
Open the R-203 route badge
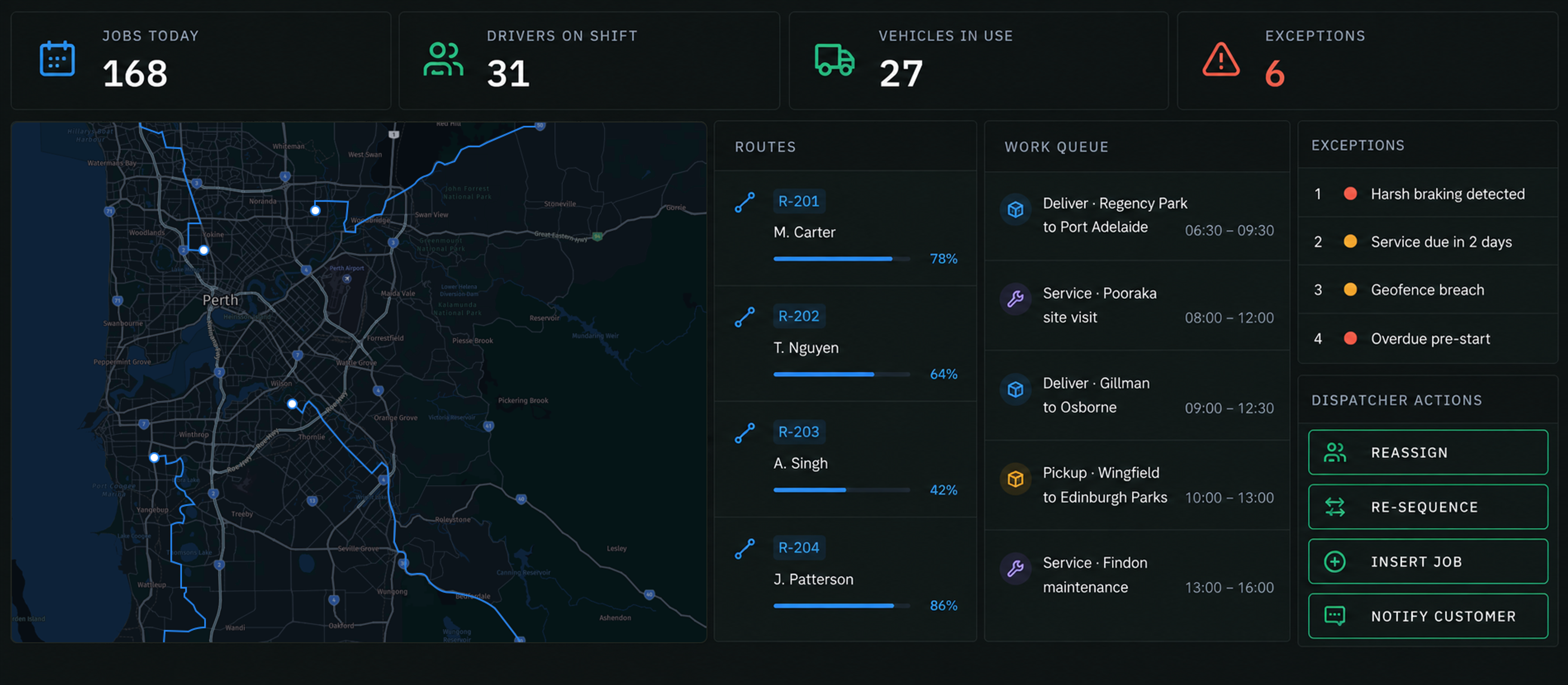coord(799,432)
